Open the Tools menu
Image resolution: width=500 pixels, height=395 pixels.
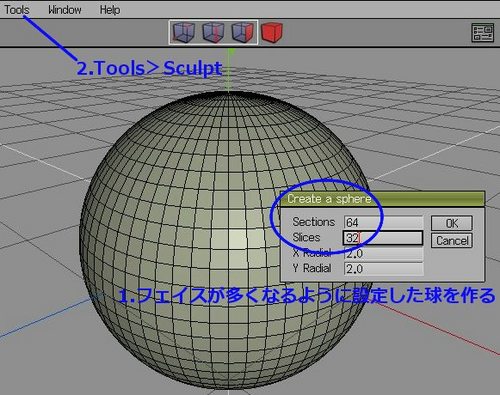(17, 10)
